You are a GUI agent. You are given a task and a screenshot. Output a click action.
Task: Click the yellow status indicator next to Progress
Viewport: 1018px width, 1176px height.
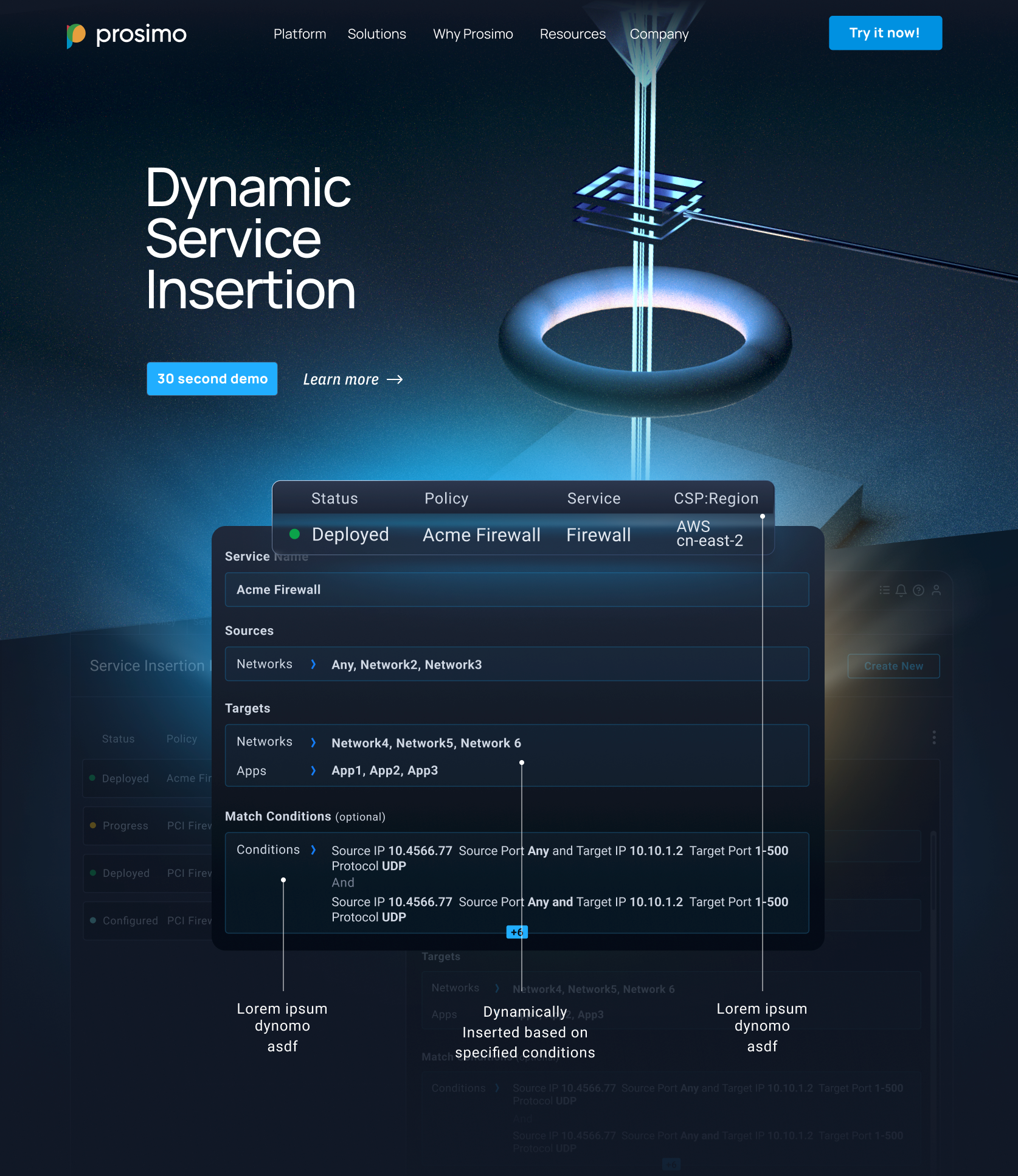click(93, 826)
